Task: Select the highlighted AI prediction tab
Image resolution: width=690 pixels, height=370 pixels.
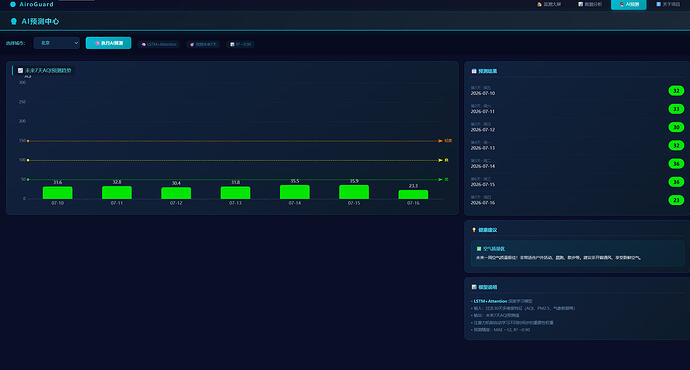Action: [x=629, y=4]
